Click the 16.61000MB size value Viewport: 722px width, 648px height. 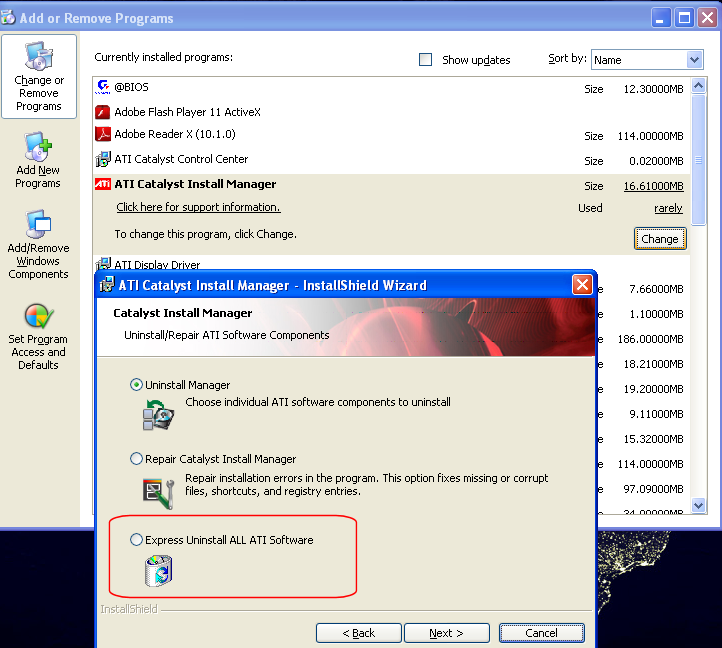(653, 186)
